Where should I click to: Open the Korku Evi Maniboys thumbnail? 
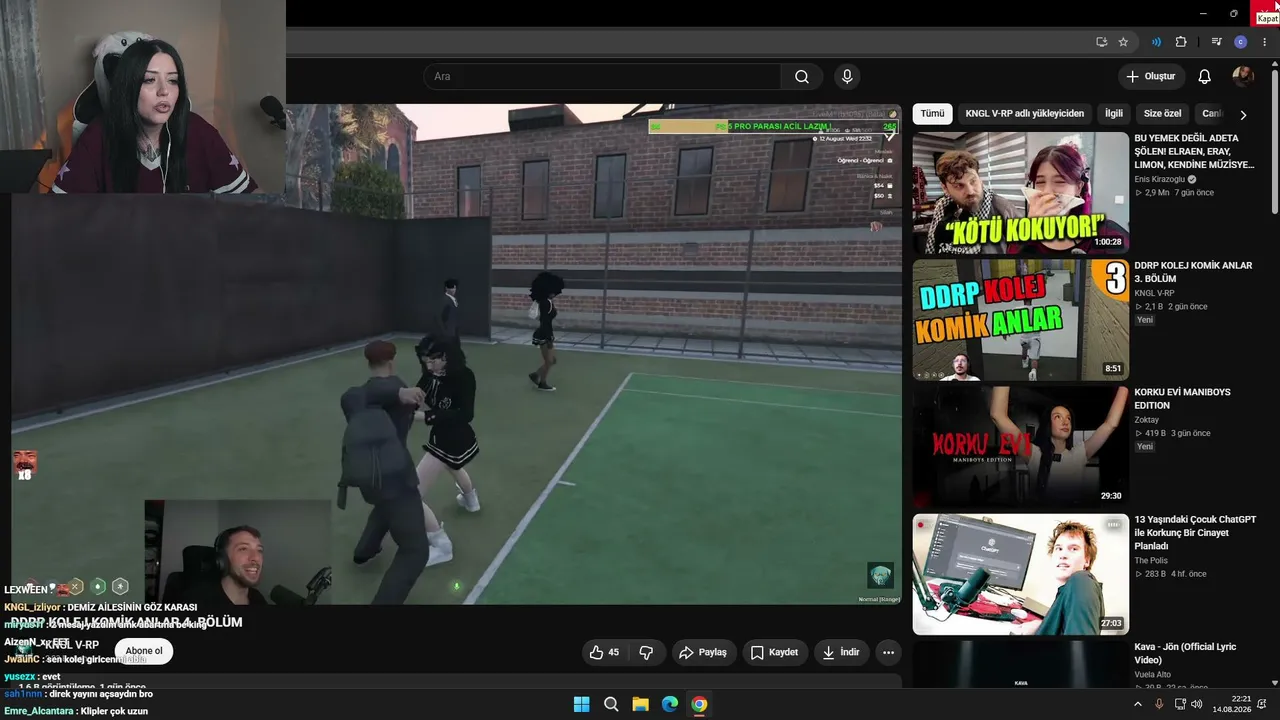click(x=1020, y=447)
